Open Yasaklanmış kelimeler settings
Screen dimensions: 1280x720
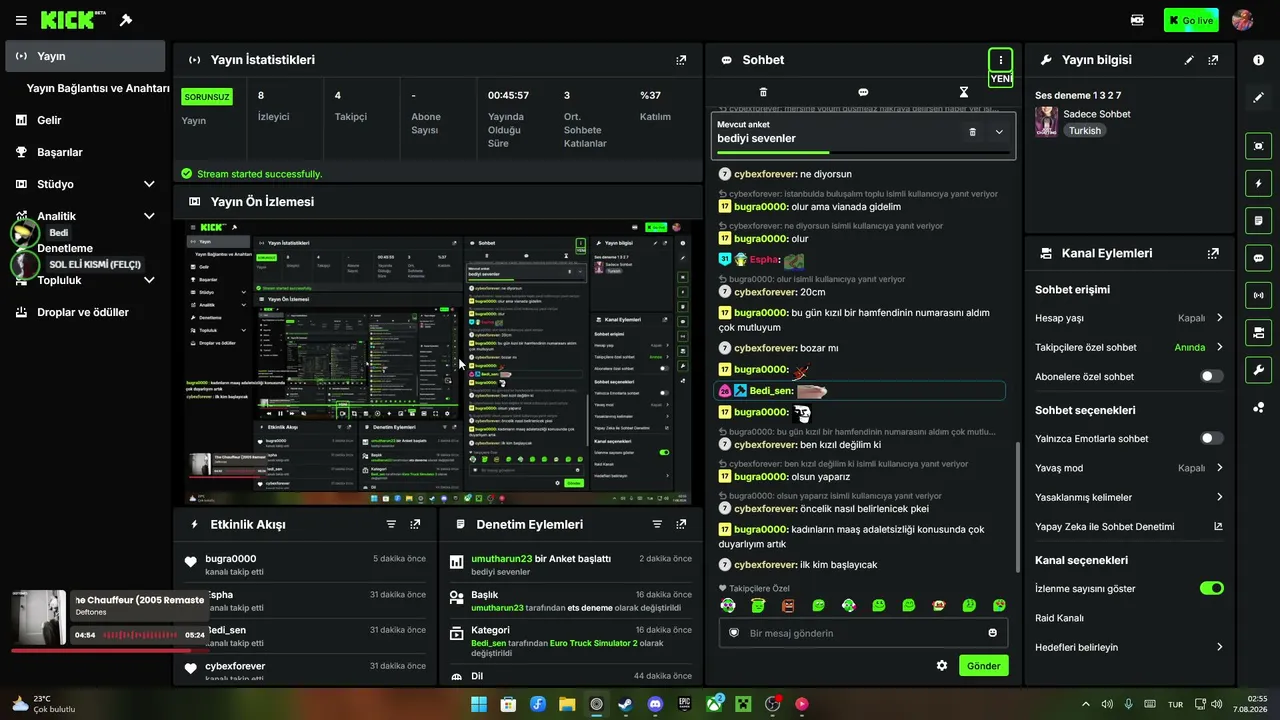1130,497
